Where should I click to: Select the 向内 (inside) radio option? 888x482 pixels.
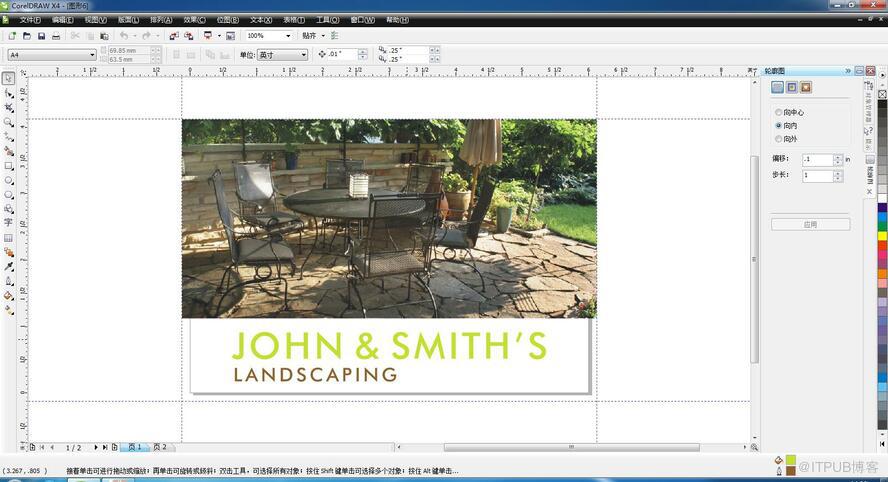[779, 126]
